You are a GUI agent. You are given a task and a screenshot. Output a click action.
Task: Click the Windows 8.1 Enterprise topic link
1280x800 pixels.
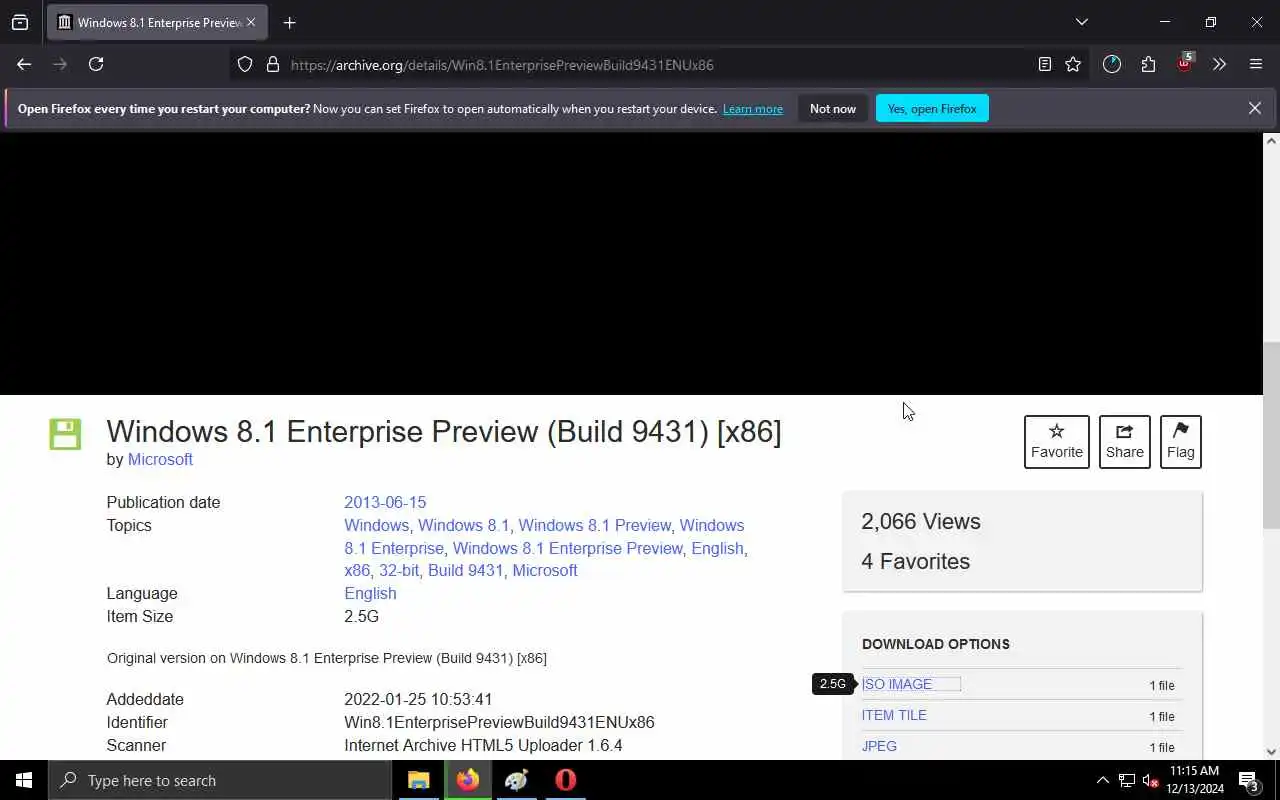(x=394, y=548)
